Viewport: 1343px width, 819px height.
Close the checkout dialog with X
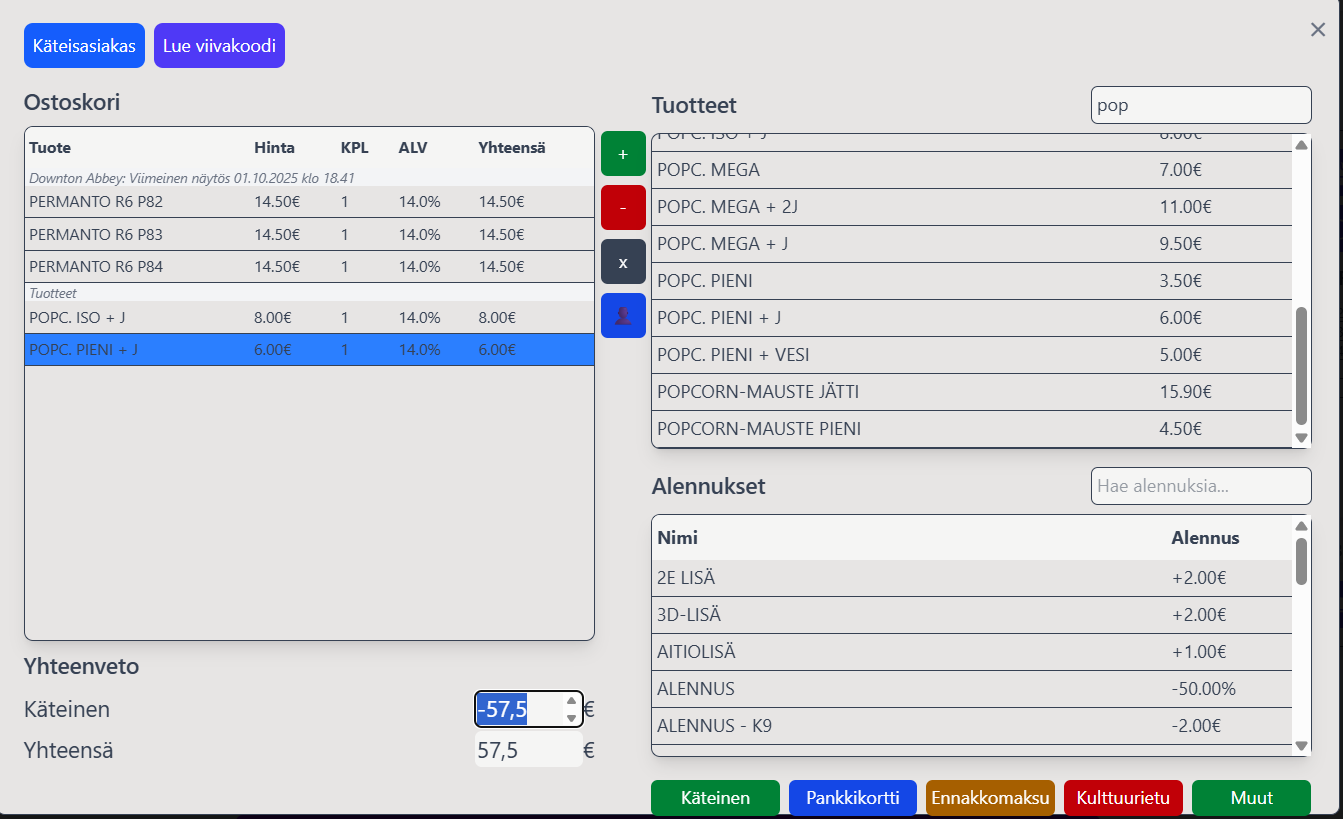1318,30
